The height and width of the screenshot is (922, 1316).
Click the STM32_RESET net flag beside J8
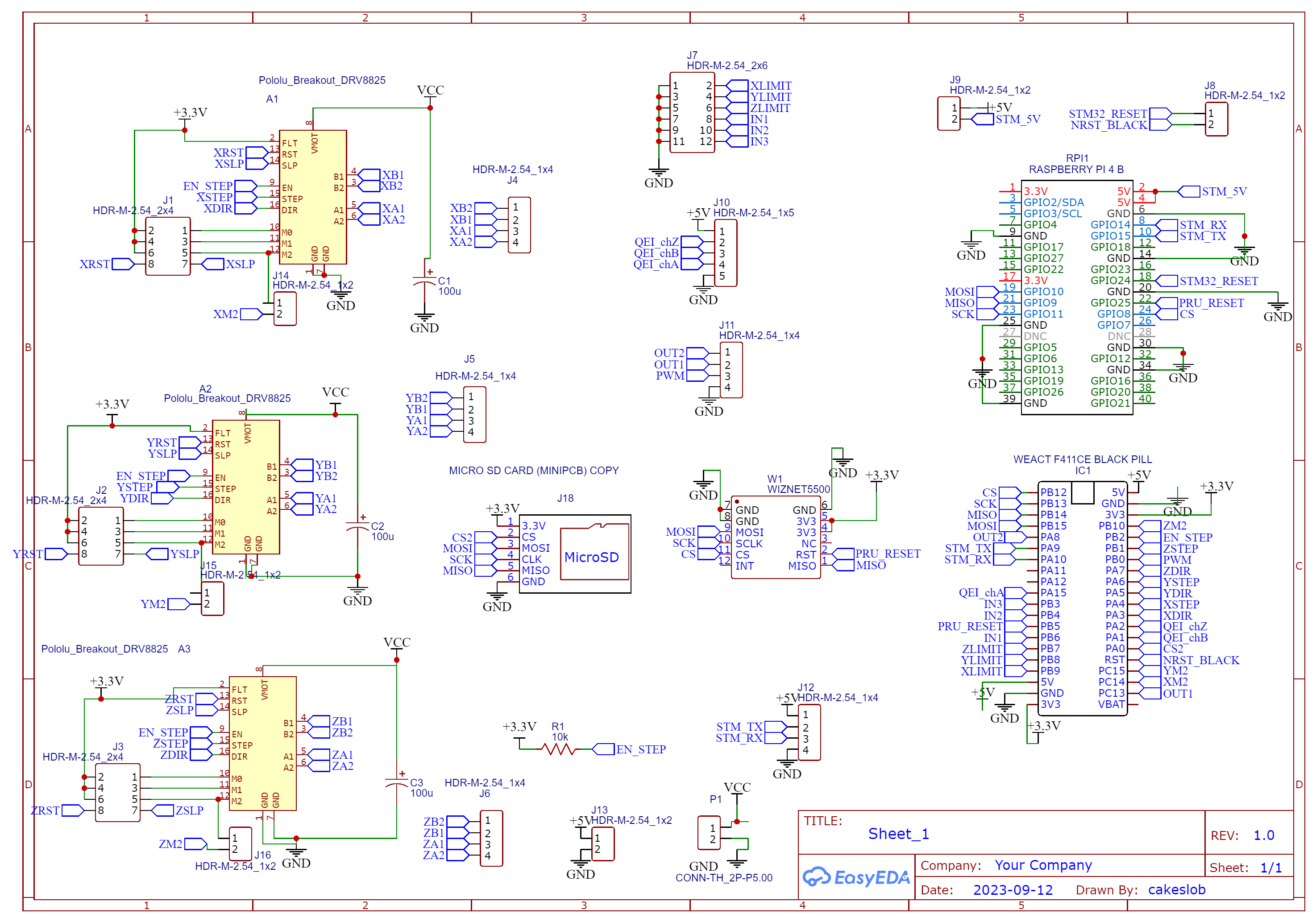pos(1120,113)
